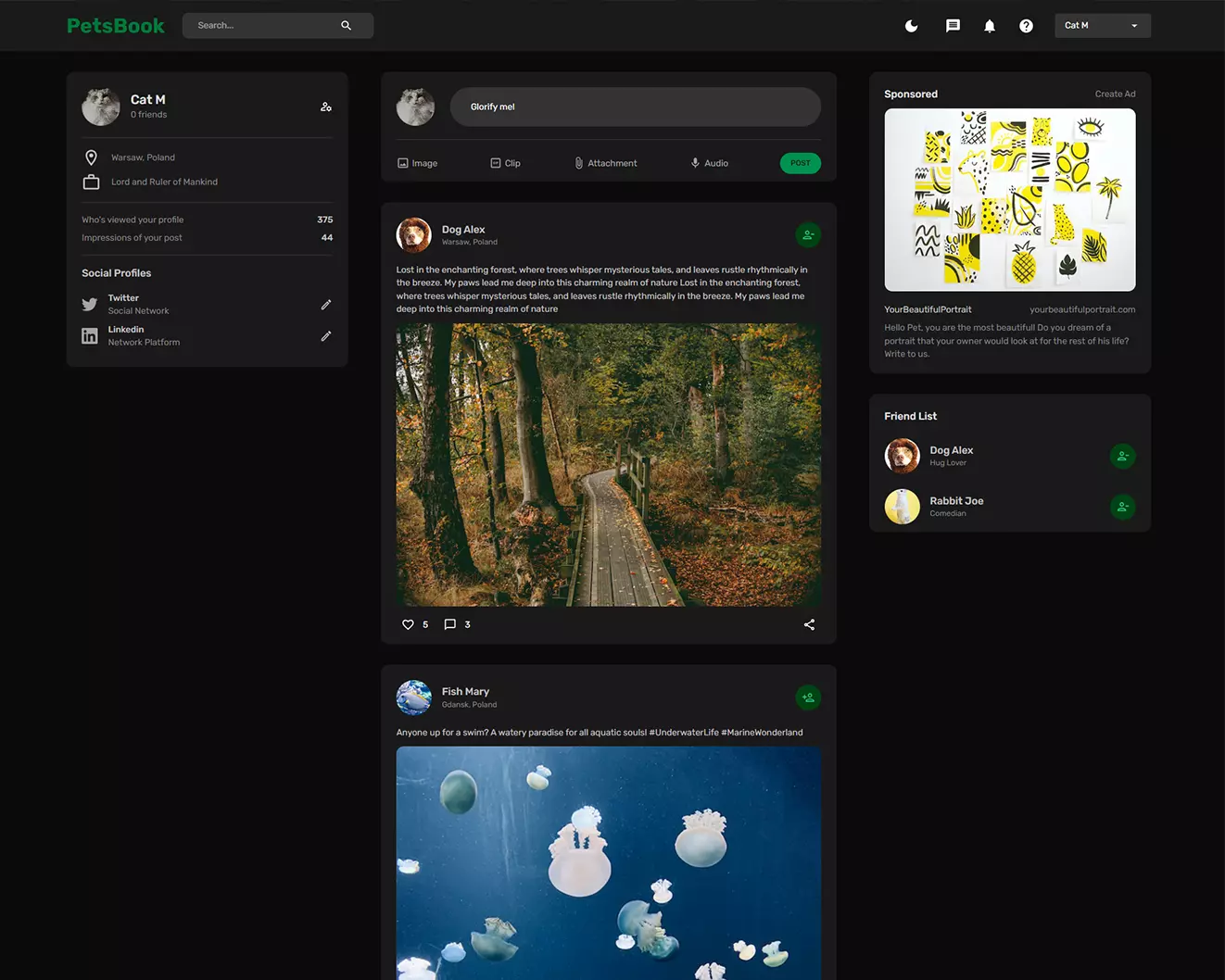Viewport: 1225px width, 980px height.
Task: Select the Image attachment option
Action: click(417, 163)
